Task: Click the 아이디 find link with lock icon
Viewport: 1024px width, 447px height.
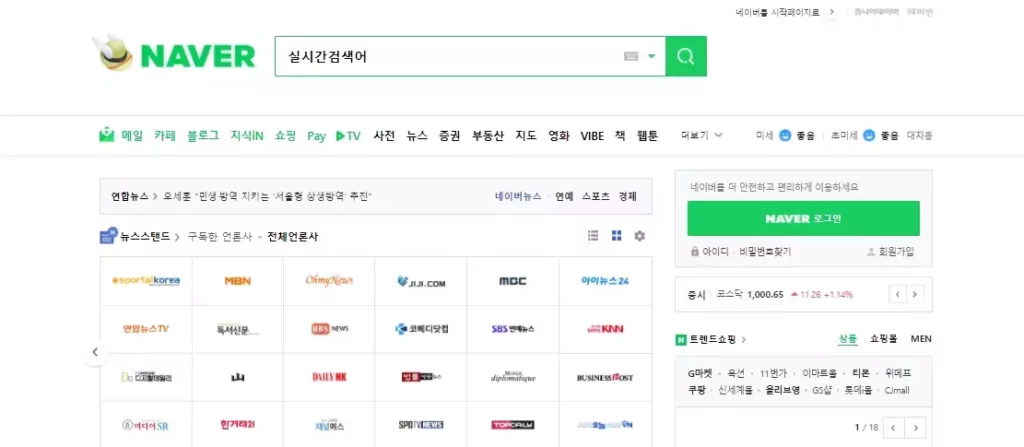Action: pos(709,252)
